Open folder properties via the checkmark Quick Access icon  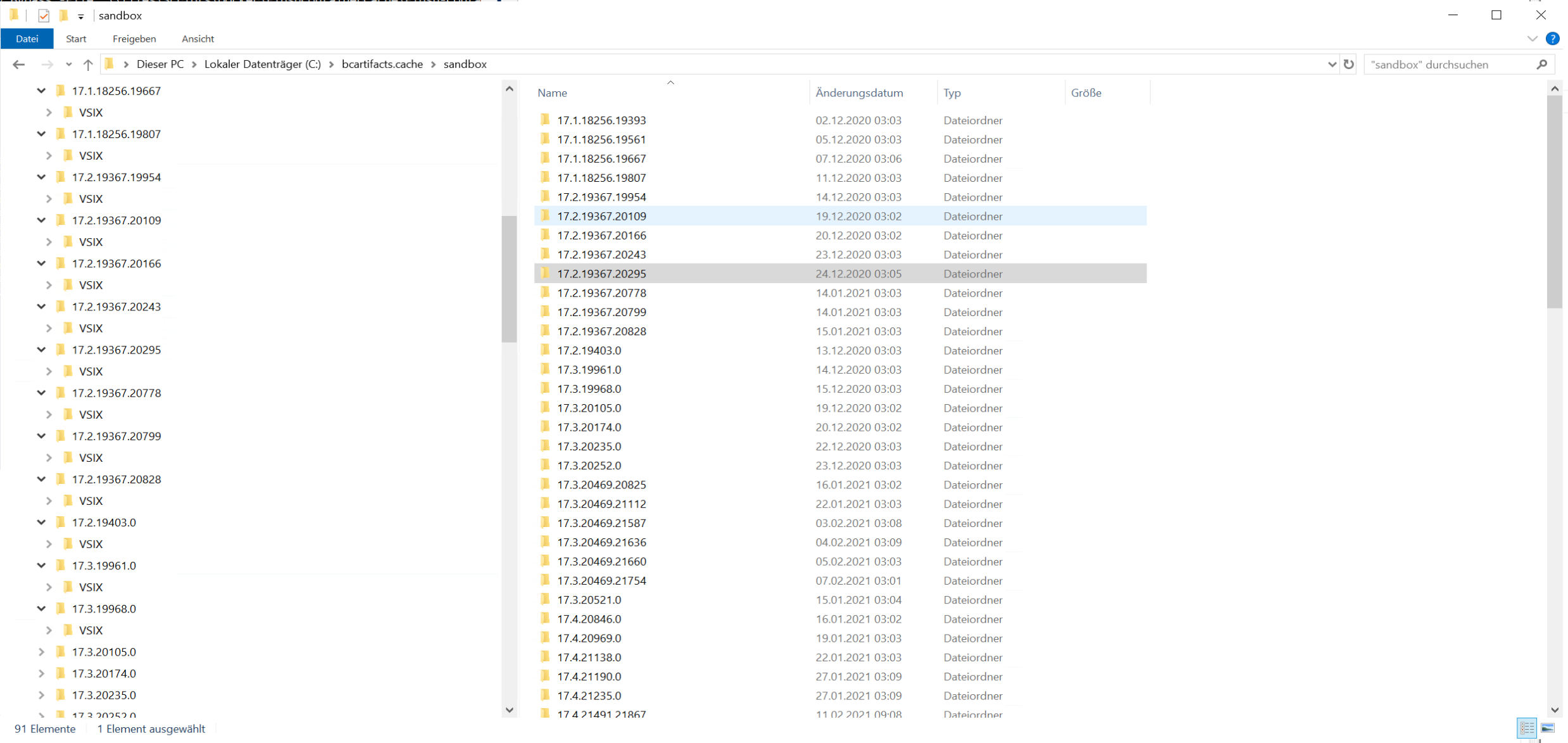[44, 15]
